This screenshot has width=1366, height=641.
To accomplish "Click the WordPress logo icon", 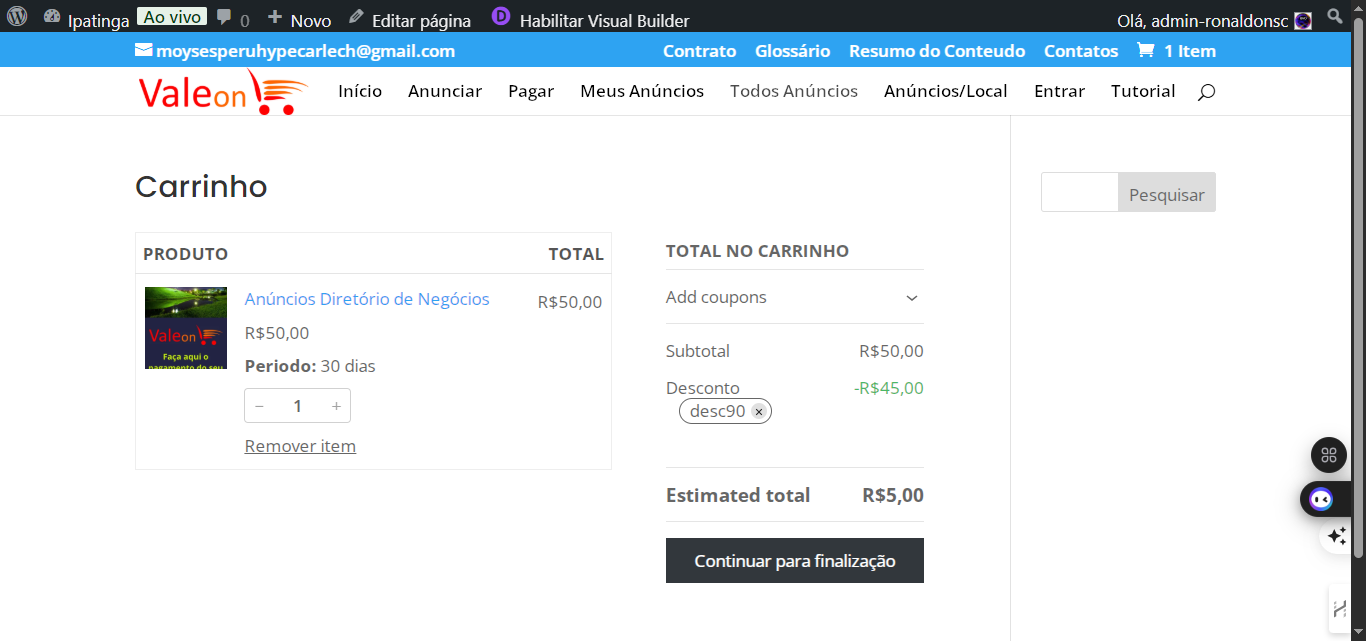I will click(17, 18).
